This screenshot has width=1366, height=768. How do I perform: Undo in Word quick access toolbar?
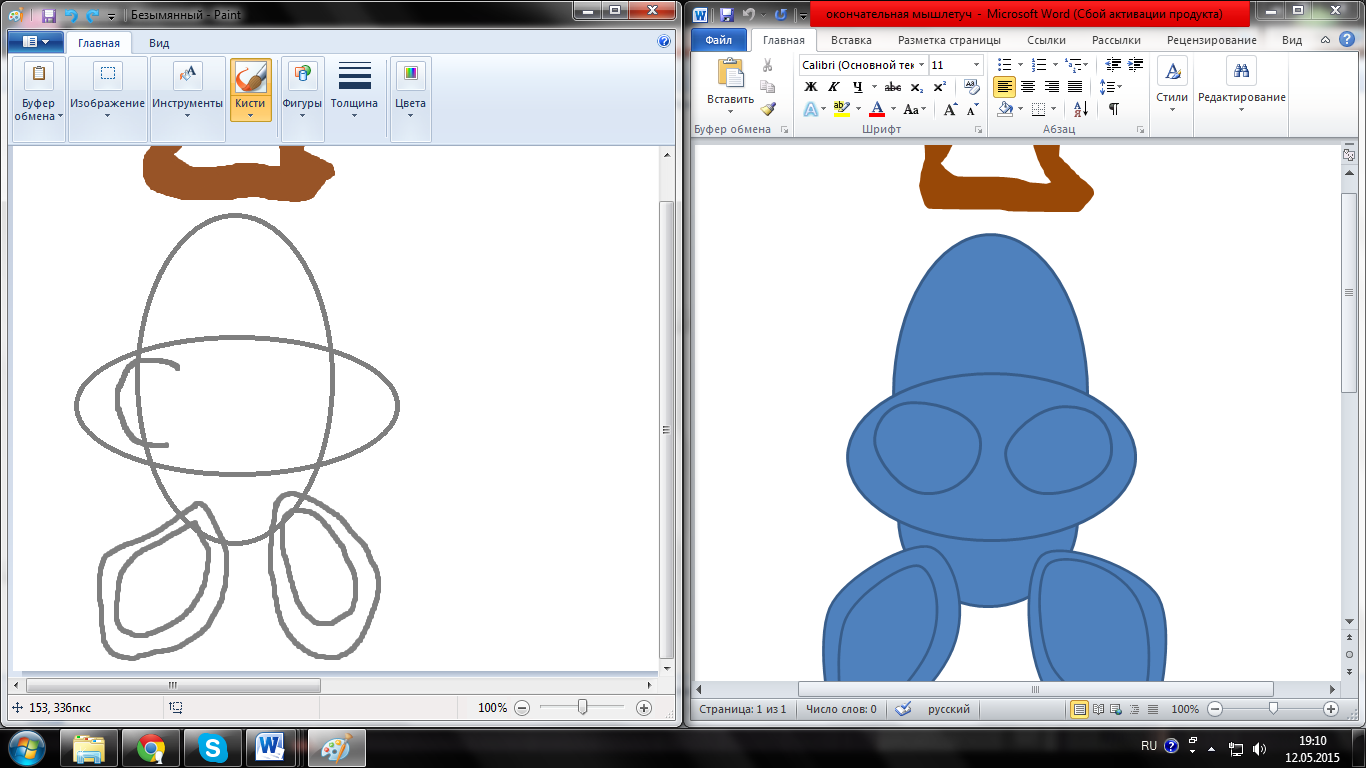click(x=747, y=14)
